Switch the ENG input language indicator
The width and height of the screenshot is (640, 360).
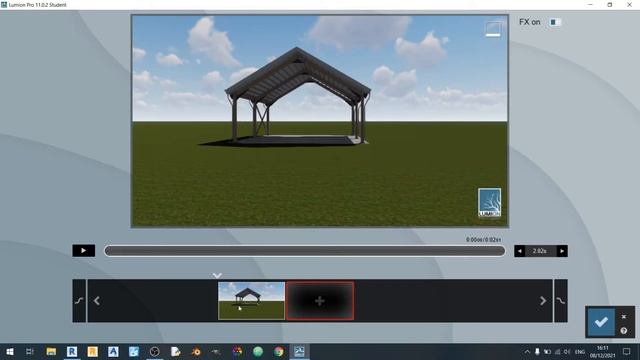(x=580, y=352)
